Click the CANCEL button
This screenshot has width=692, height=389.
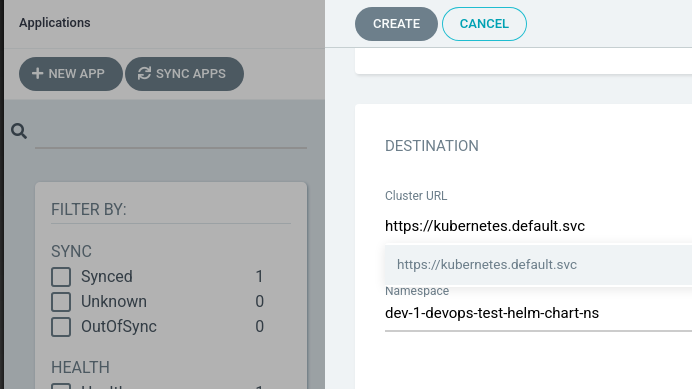[484, 24]
